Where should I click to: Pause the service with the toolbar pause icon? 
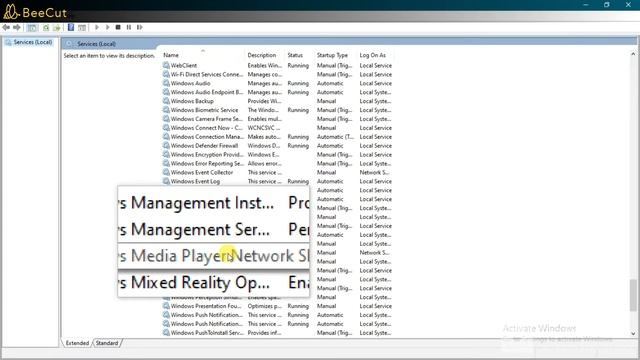click(x=129, y=27)
